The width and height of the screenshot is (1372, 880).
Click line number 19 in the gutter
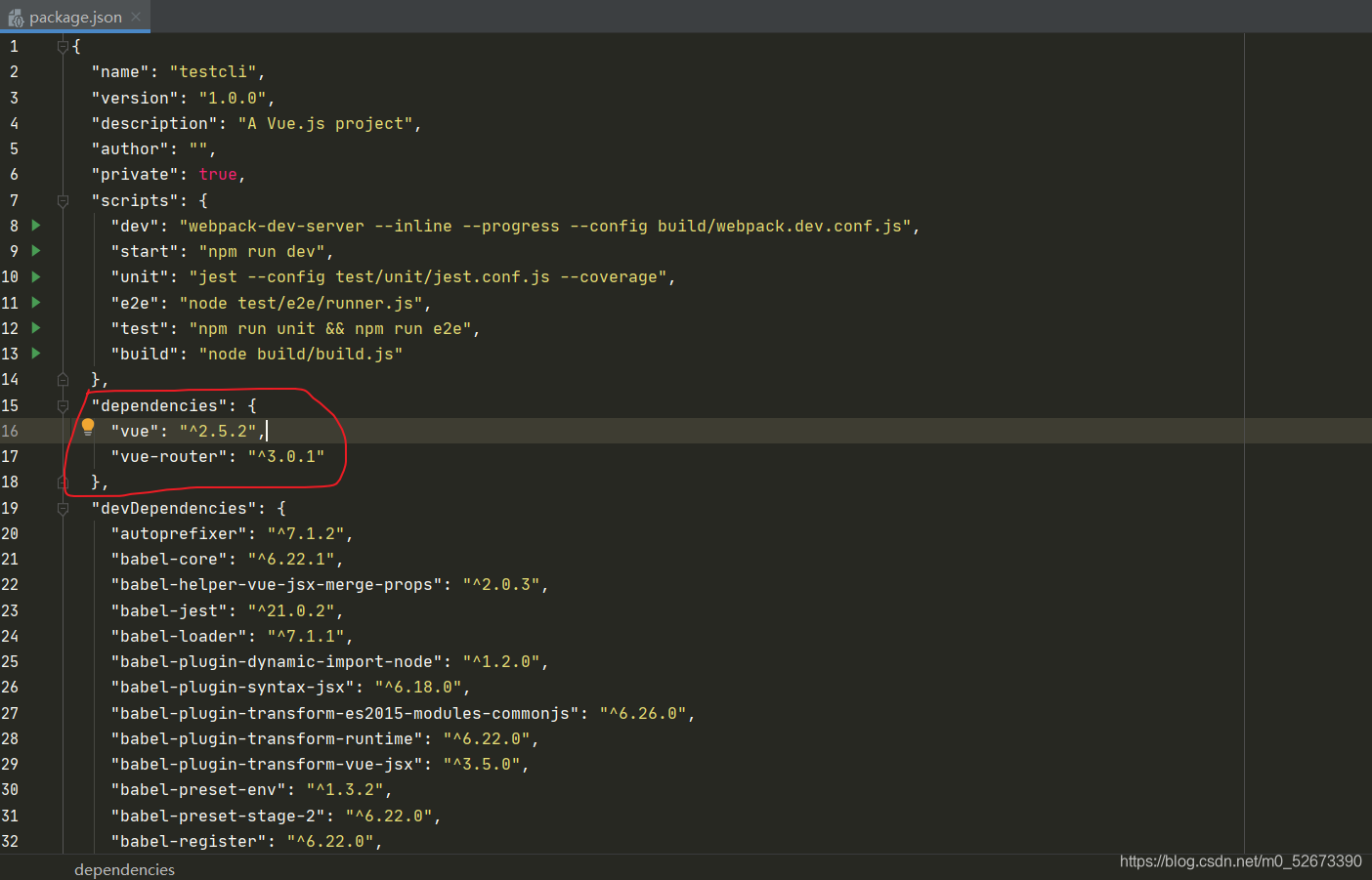click(x=10, y=508)
